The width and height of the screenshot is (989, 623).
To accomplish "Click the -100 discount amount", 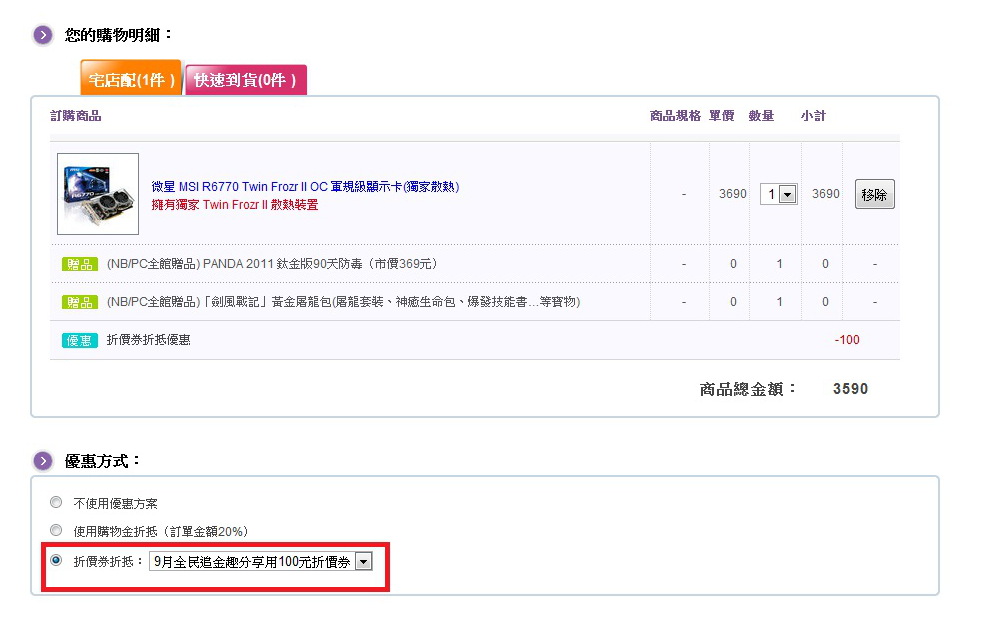I will [x=847, y=340].
